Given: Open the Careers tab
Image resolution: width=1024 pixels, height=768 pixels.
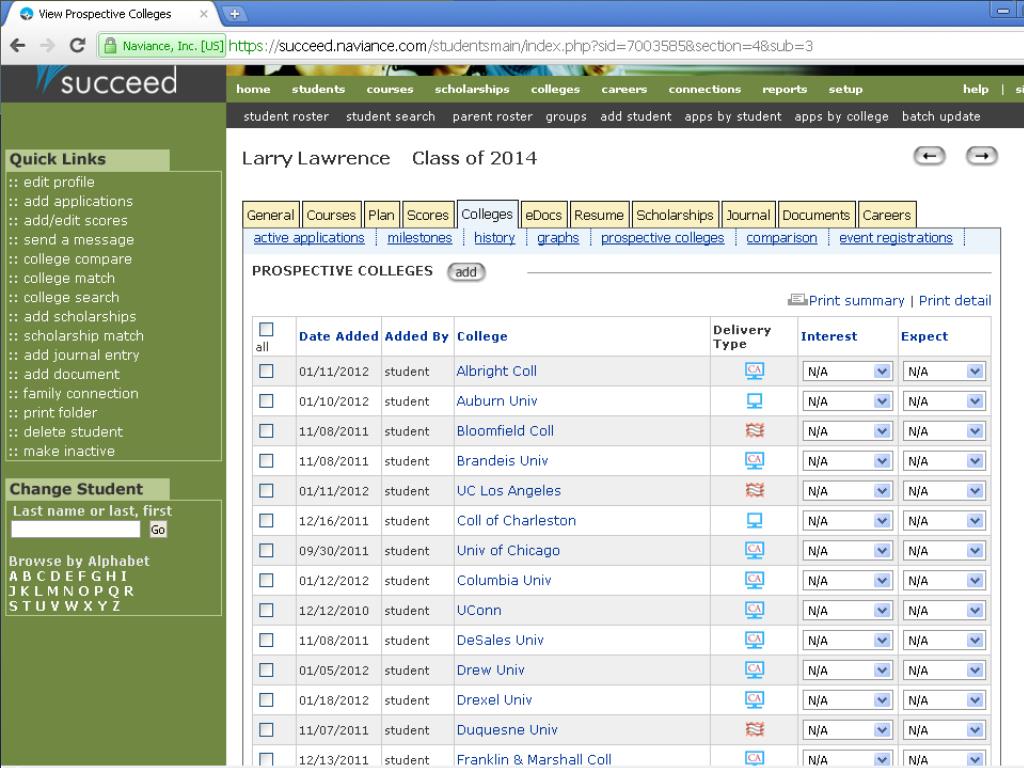Looking at the screenshot, I should coord(886,215).
